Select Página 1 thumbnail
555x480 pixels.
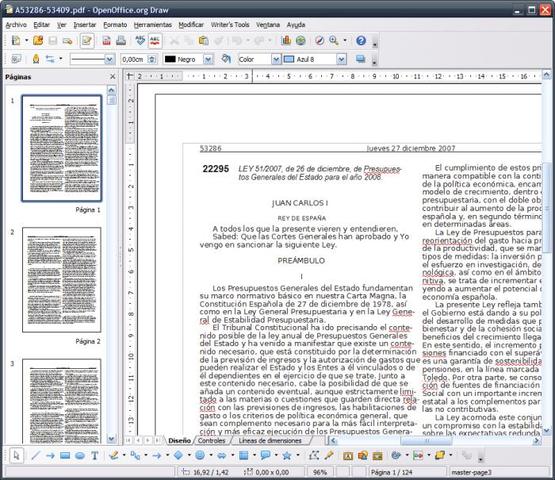point(62,148)
